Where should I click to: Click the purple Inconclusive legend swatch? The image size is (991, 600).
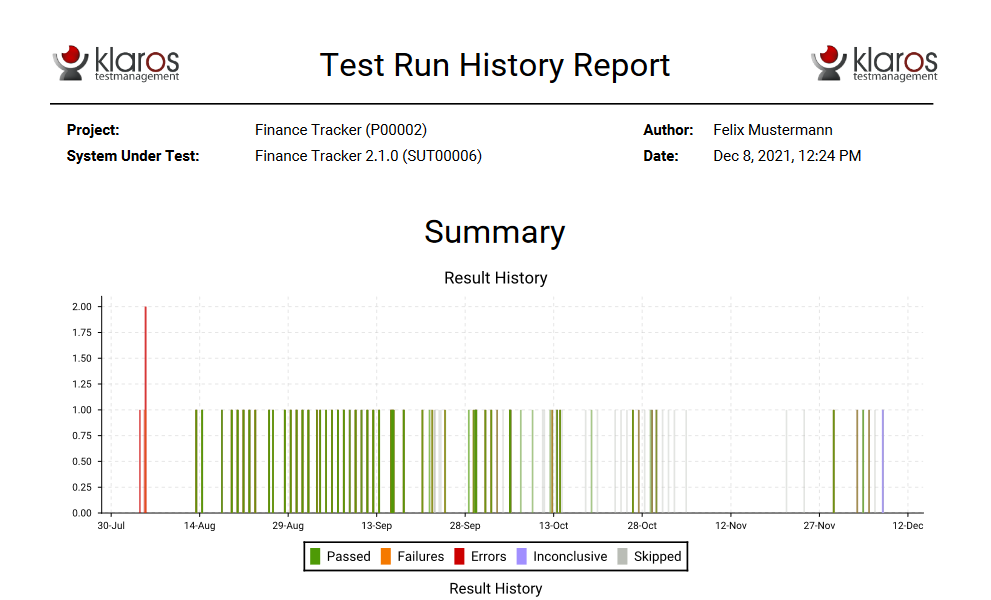tap(520, 556)
